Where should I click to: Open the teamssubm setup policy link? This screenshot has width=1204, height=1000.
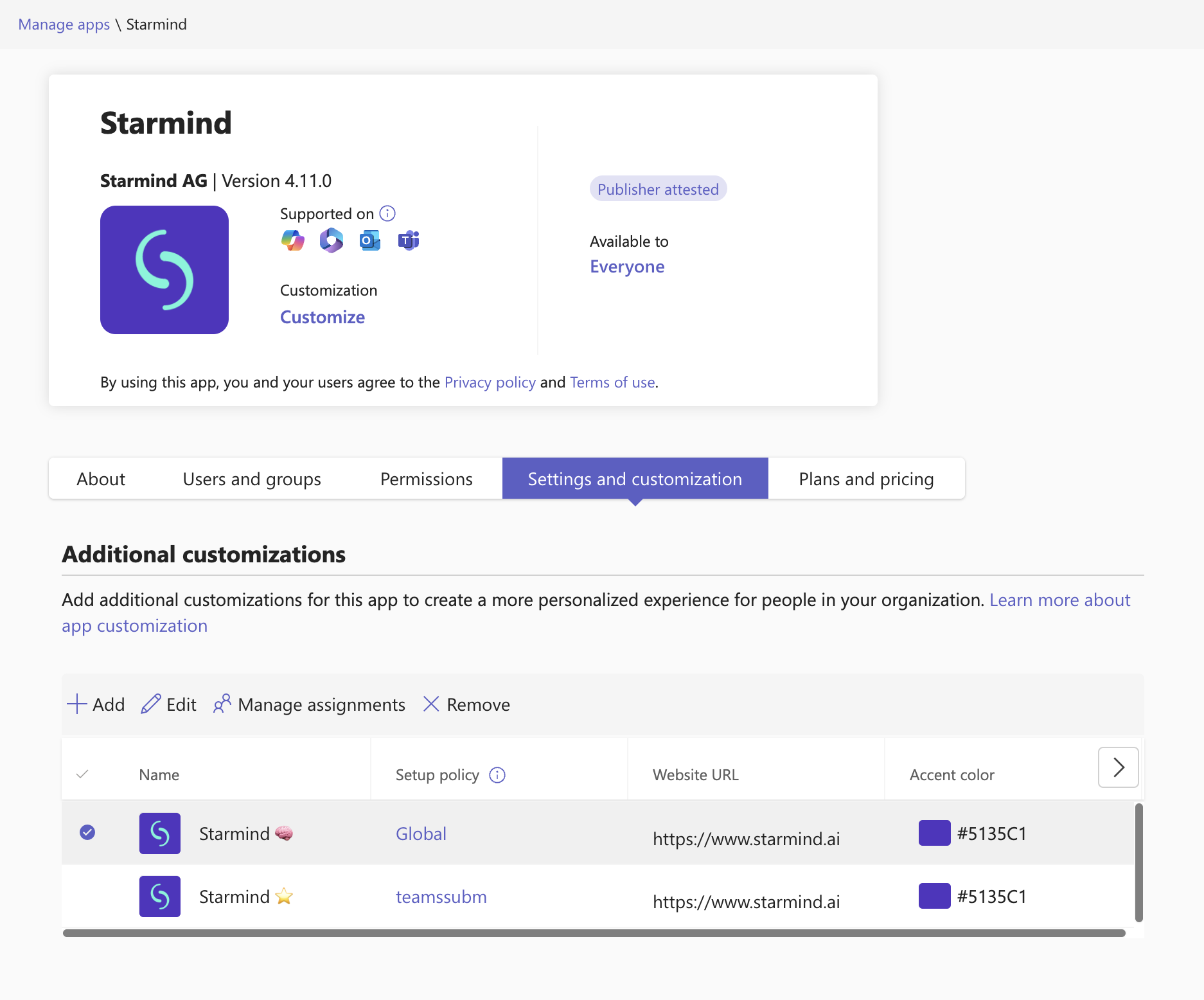441,897
